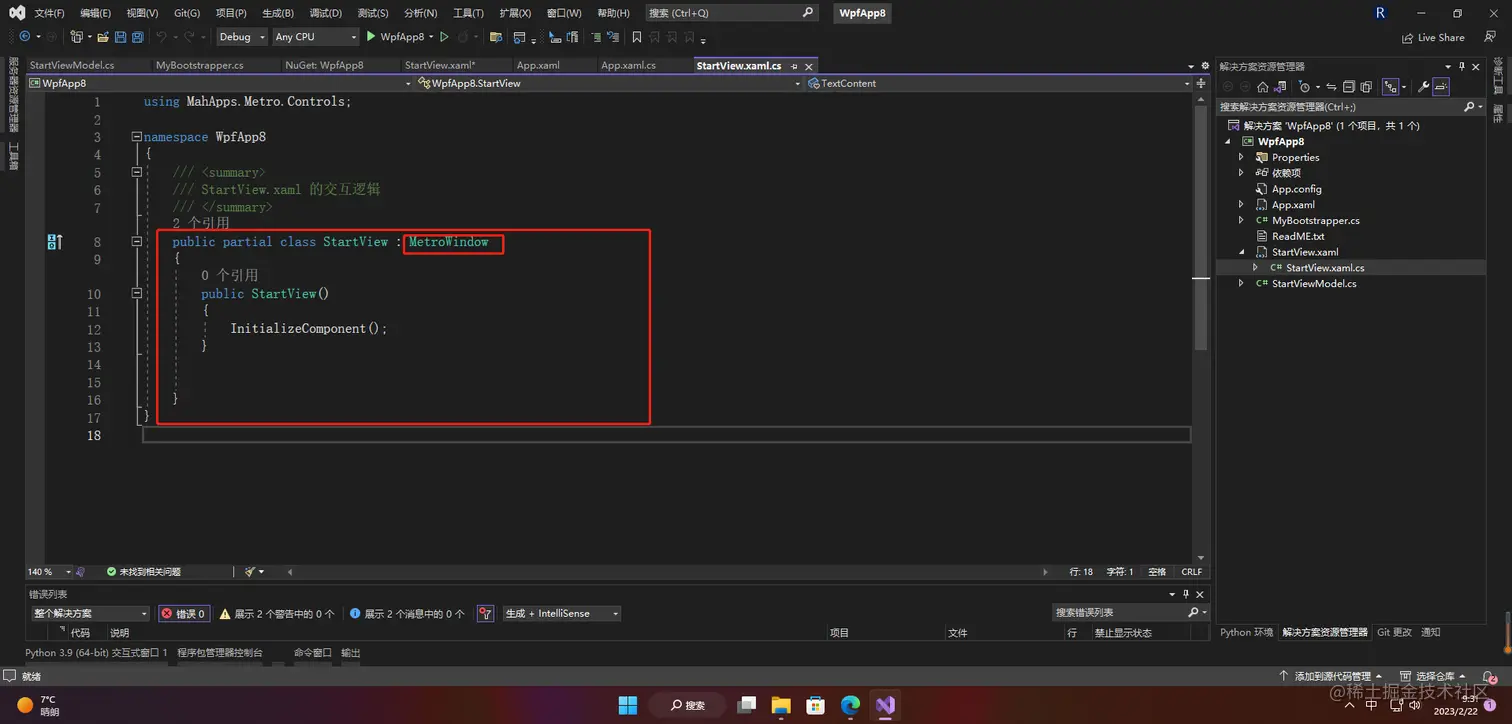
Task: Toggle the Errors filter button
Action: [x=183, y=614]
